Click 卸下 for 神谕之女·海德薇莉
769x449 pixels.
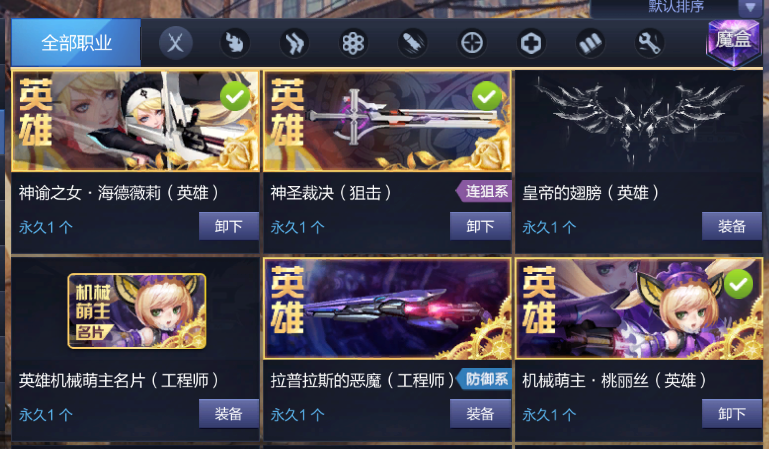[229, 226]
